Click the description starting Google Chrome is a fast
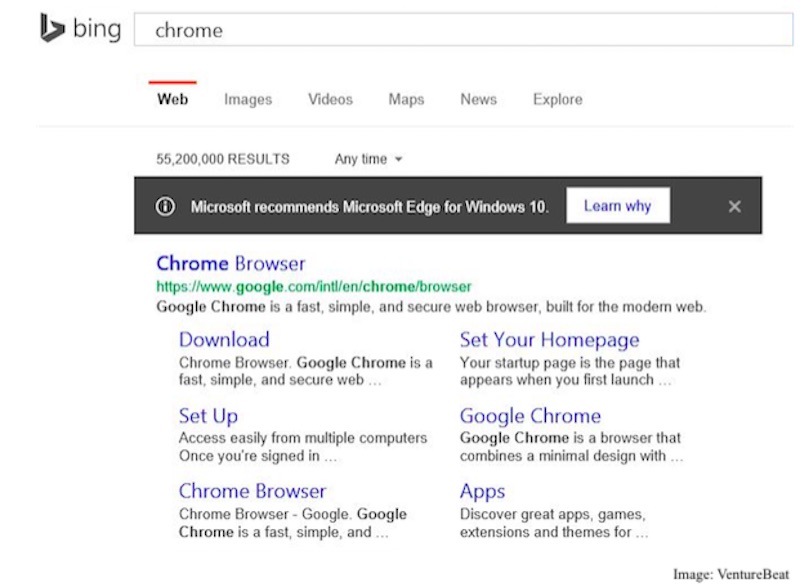The height and width of the screenshot is (587, 800). (431, 307)
